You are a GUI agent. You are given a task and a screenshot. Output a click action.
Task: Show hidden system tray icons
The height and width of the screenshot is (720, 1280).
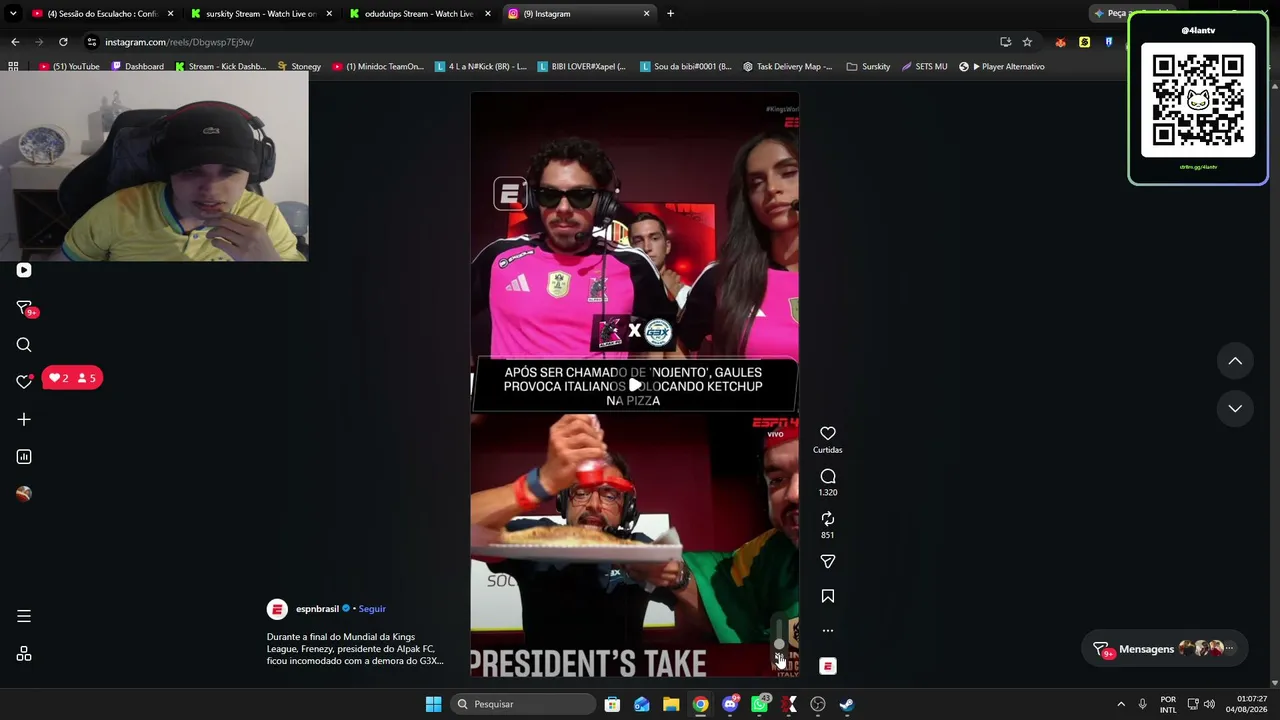[1121, 704]
